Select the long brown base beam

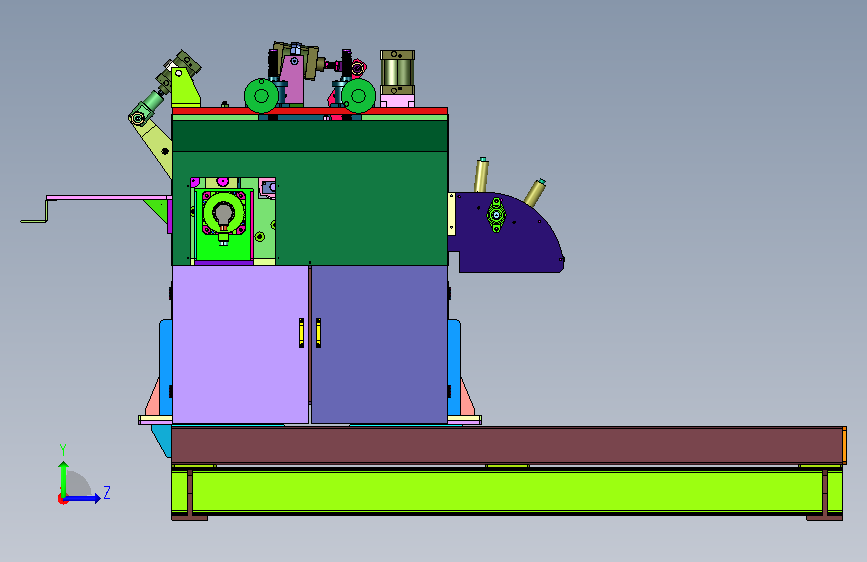point(508,445)
